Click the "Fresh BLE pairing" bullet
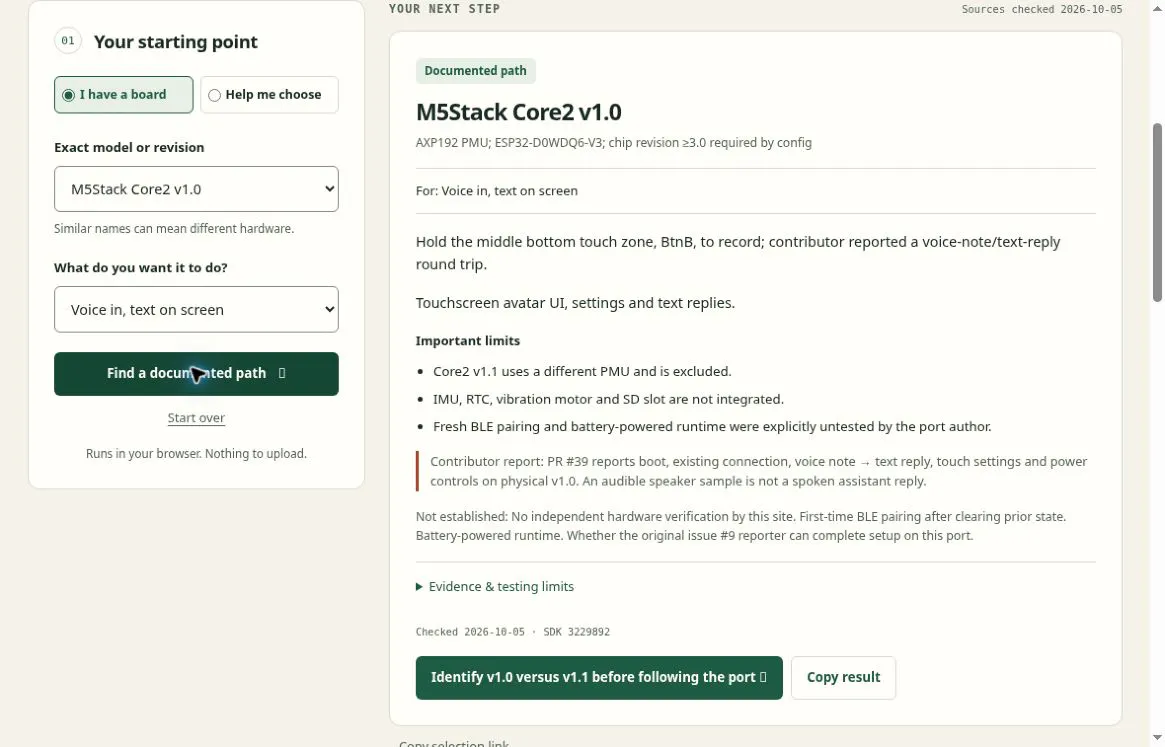Viewport: 1165px width, 747px height. point(713,427)
